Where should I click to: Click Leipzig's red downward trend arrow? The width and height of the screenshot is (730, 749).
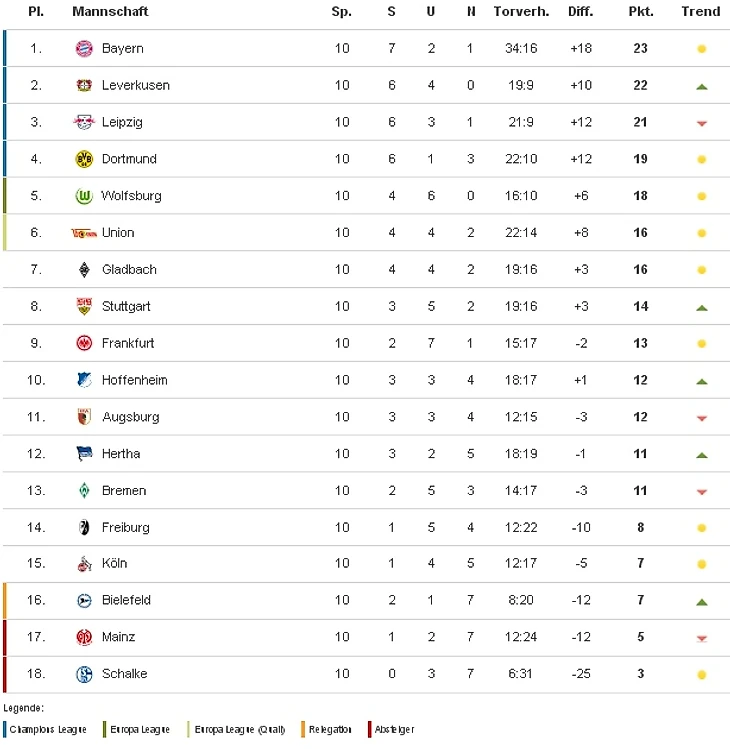(x=701, y=124)
